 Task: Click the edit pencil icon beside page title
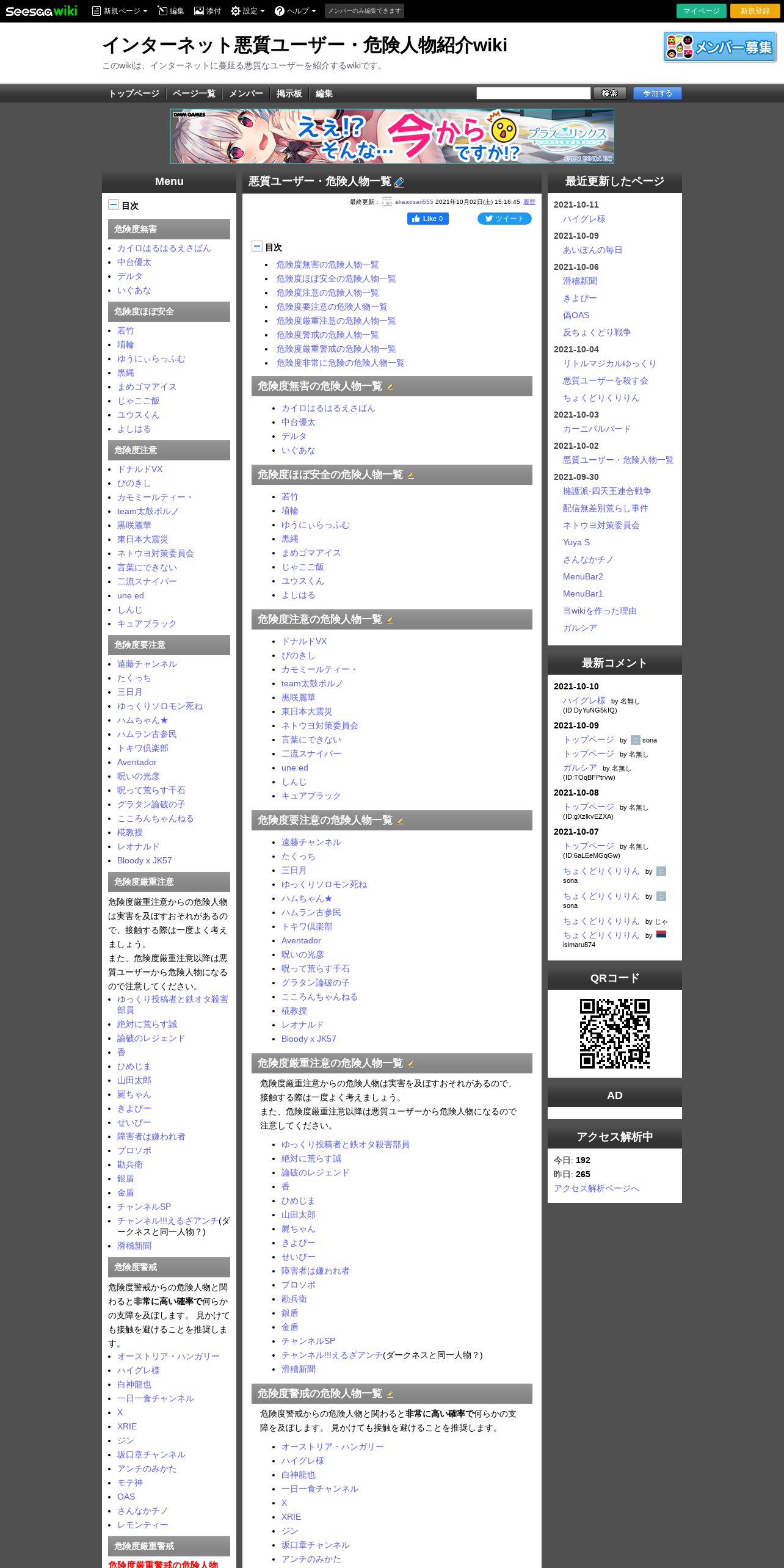399,182
